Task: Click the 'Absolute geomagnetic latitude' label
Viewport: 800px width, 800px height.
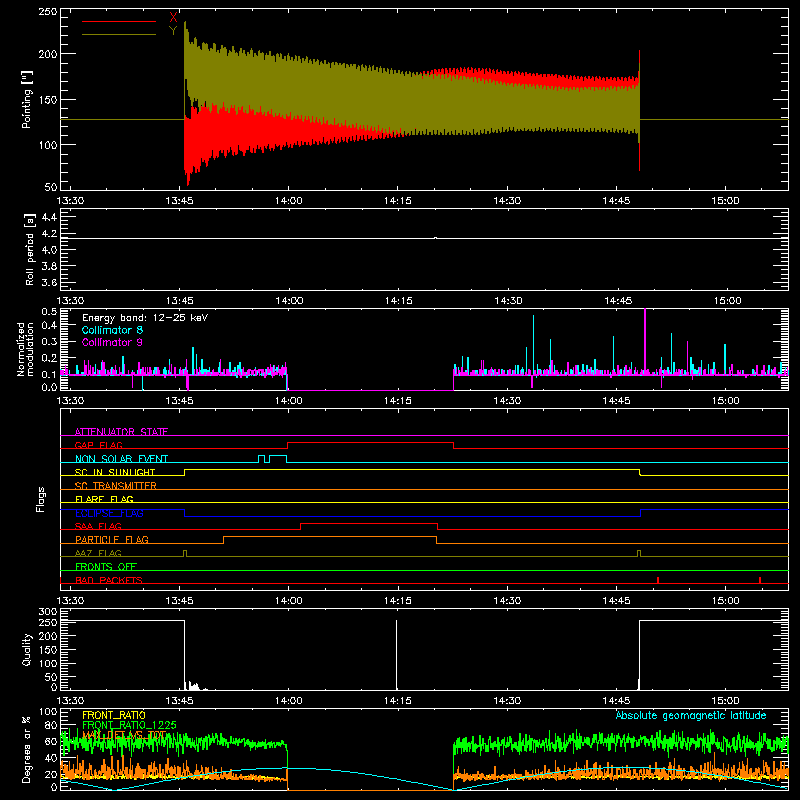Action: [691, 715]
